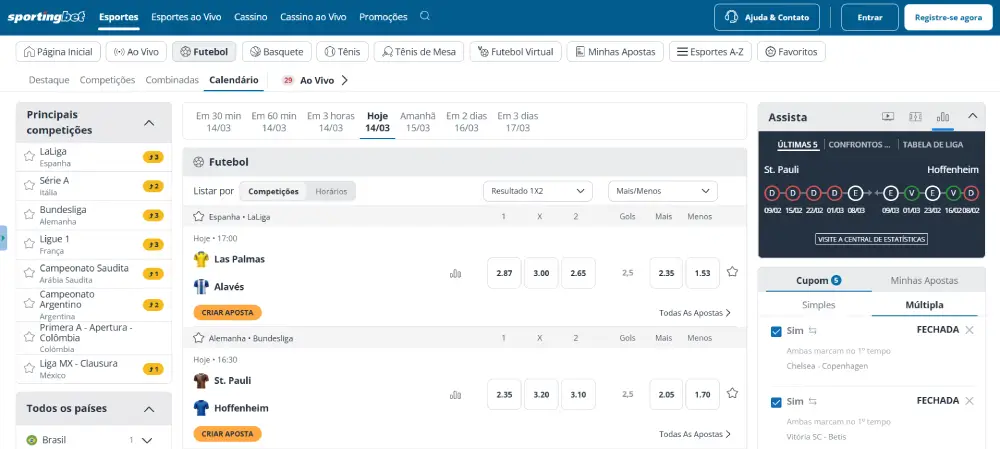This screenshot has height=449, width=1000.
Task: Show more Ao Vivo with arrow
Action: [x=344, y=80]
